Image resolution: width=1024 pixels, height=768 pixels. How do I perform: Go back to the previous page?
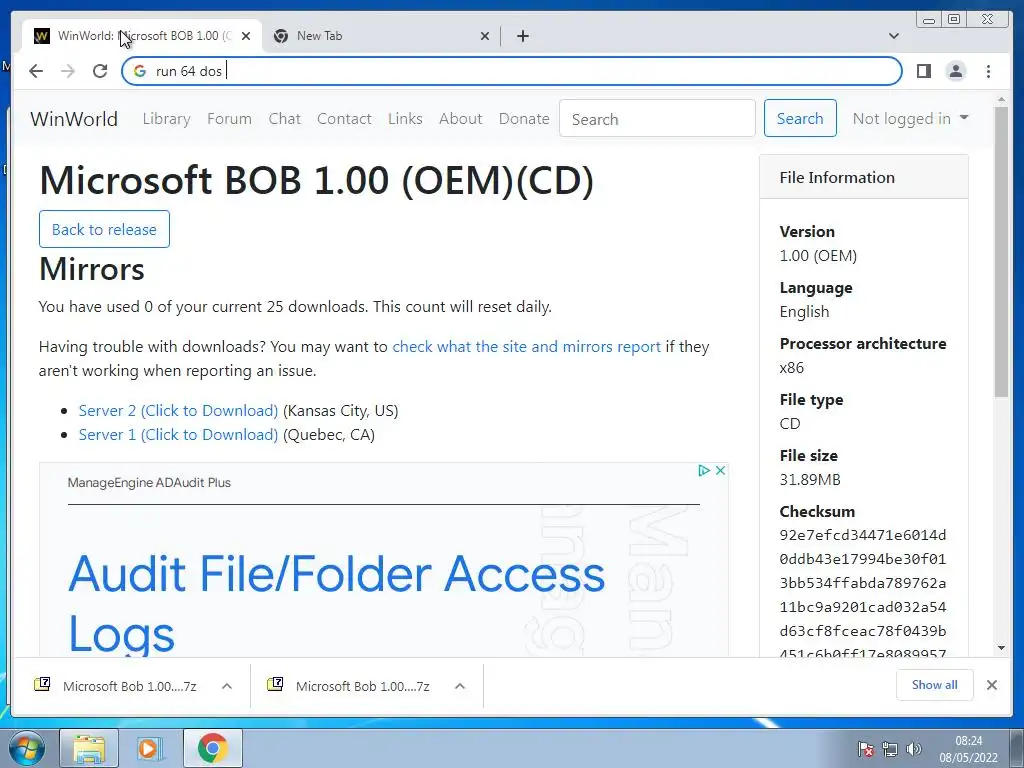(36, 71)
